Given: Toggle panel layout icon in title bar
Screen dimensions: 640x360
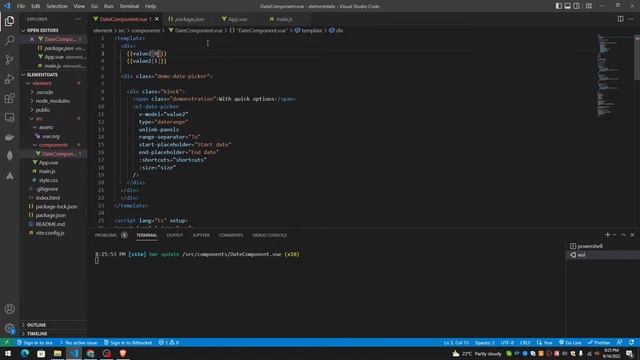Looking at the screenshot, I should tap(567, 6).
